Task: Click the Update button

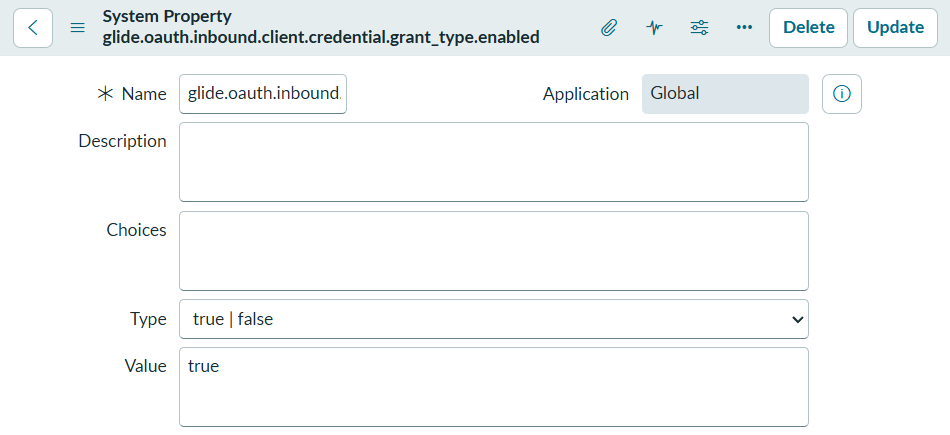Action: coord(895,28)
